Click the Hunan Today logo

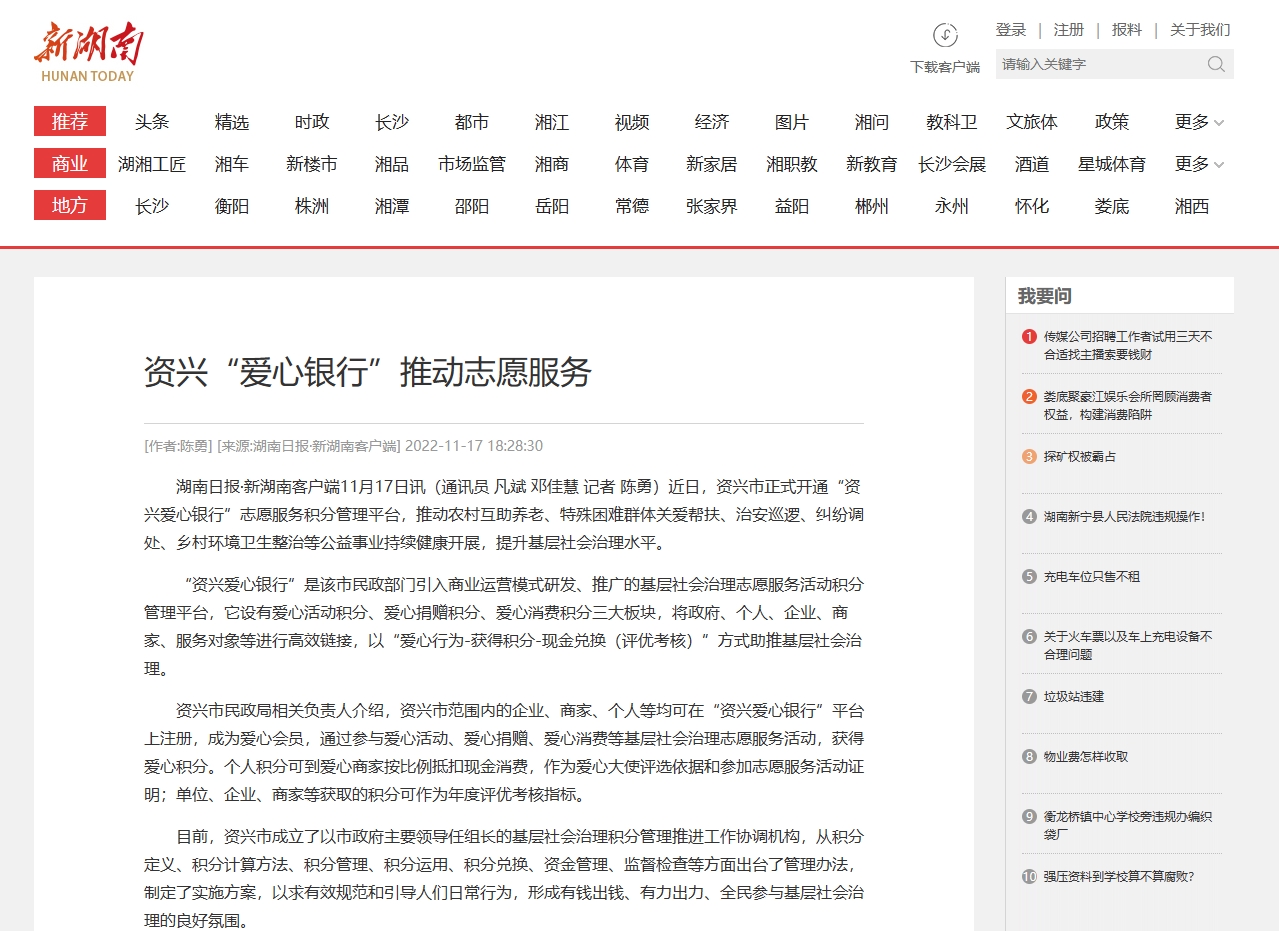pos(88,53)
